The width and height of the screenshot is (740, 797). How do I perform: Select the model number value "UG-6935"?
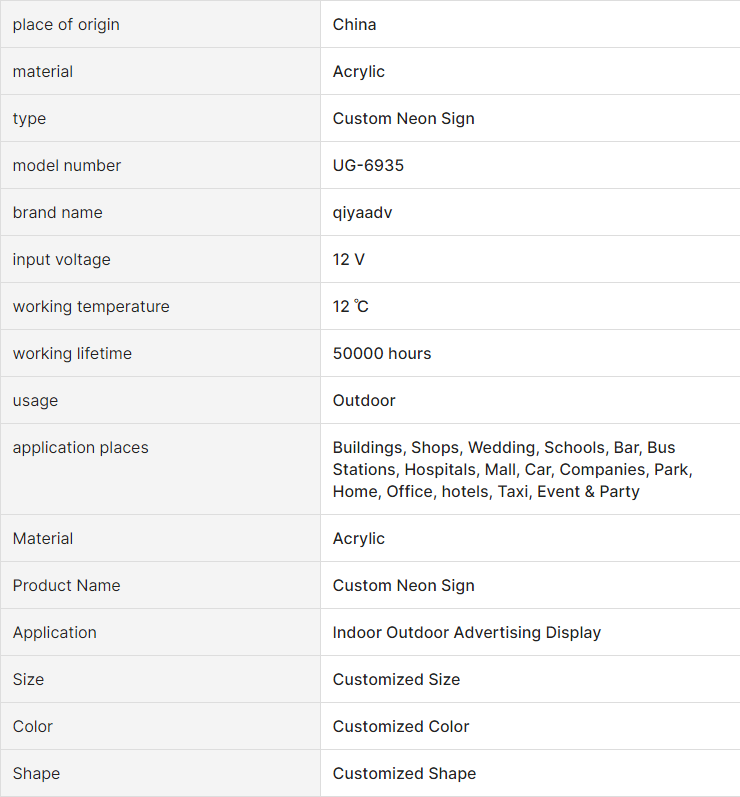(368, 165)
